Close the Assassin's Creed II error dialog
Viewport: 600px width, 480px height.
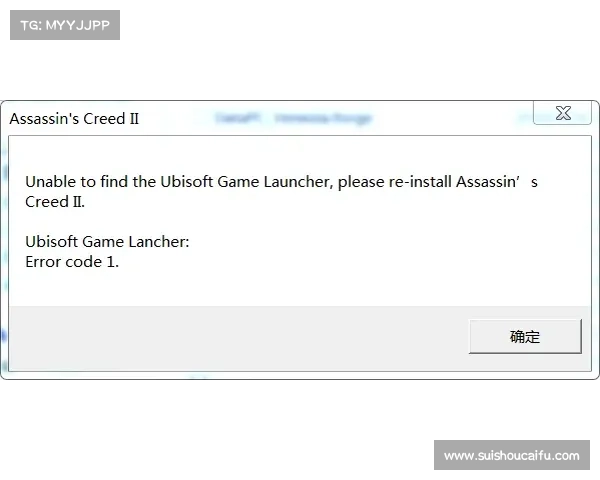(x=562, y=113)
